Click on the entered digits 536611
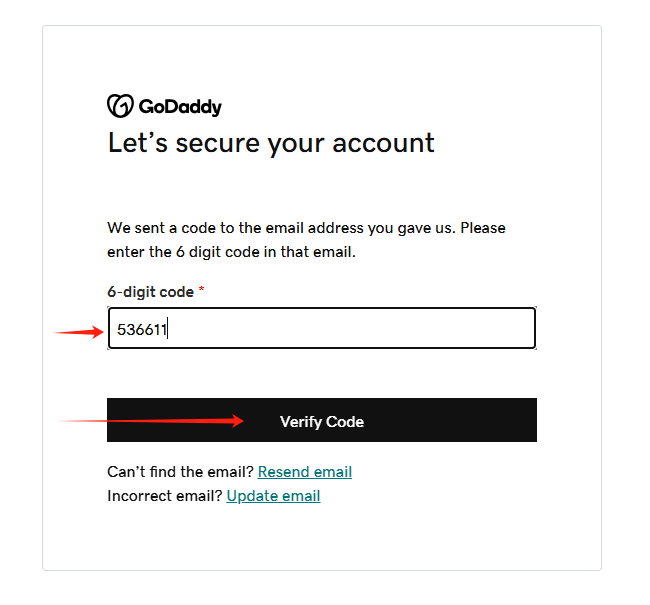 pyautogui.click(x=142, y=330)
